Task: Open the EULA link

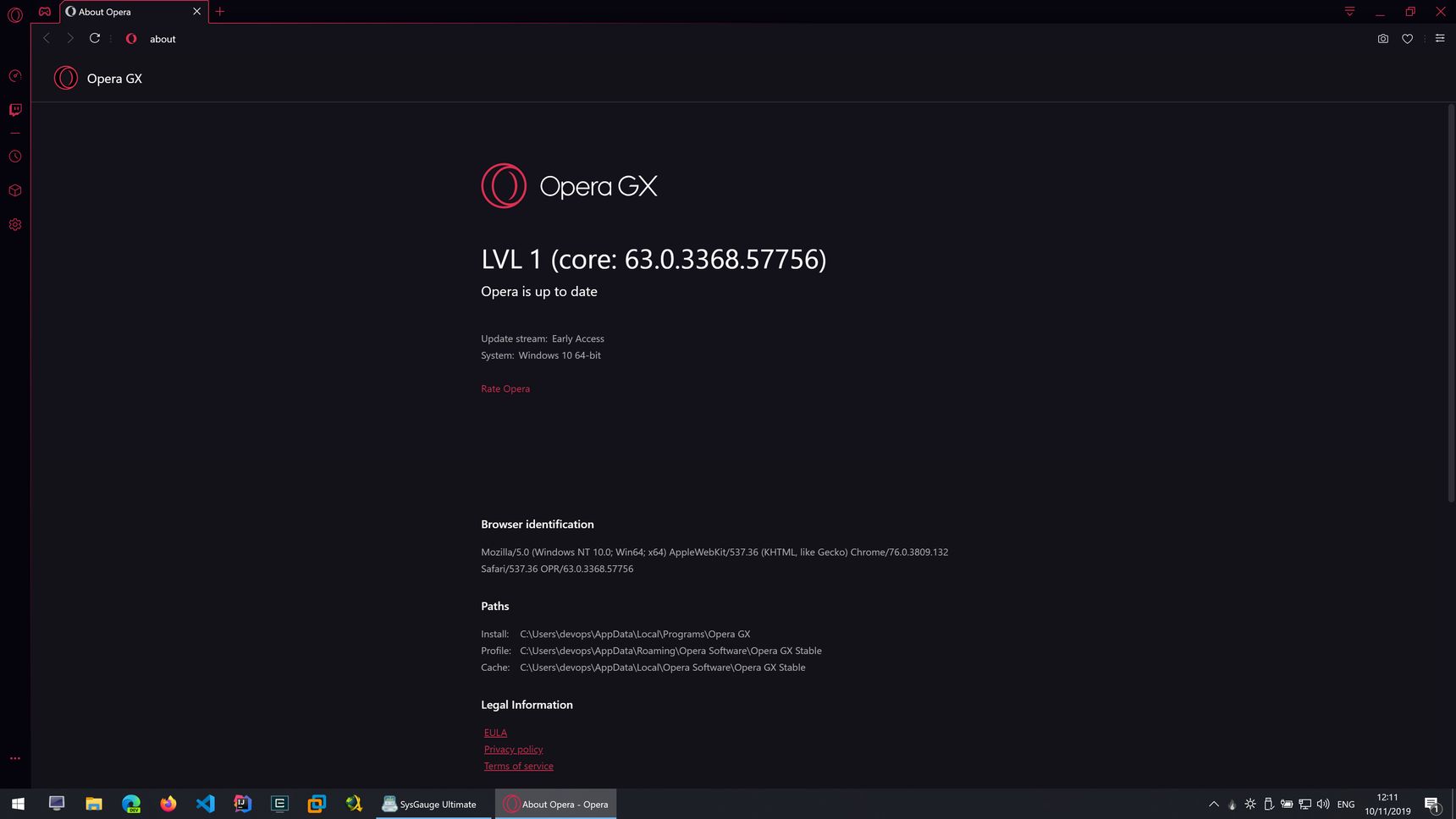Action: pyautogui.click(x=495, y=733)
